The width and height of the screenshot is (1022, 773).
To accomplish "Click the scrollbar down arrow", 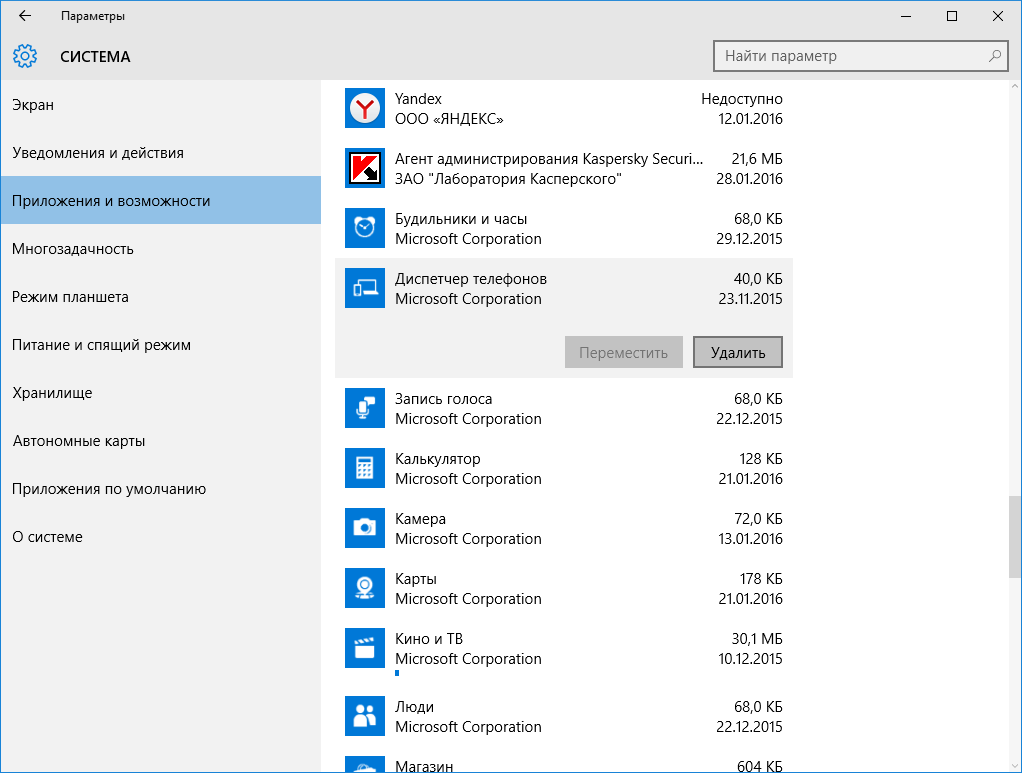I will (1015, 766).
